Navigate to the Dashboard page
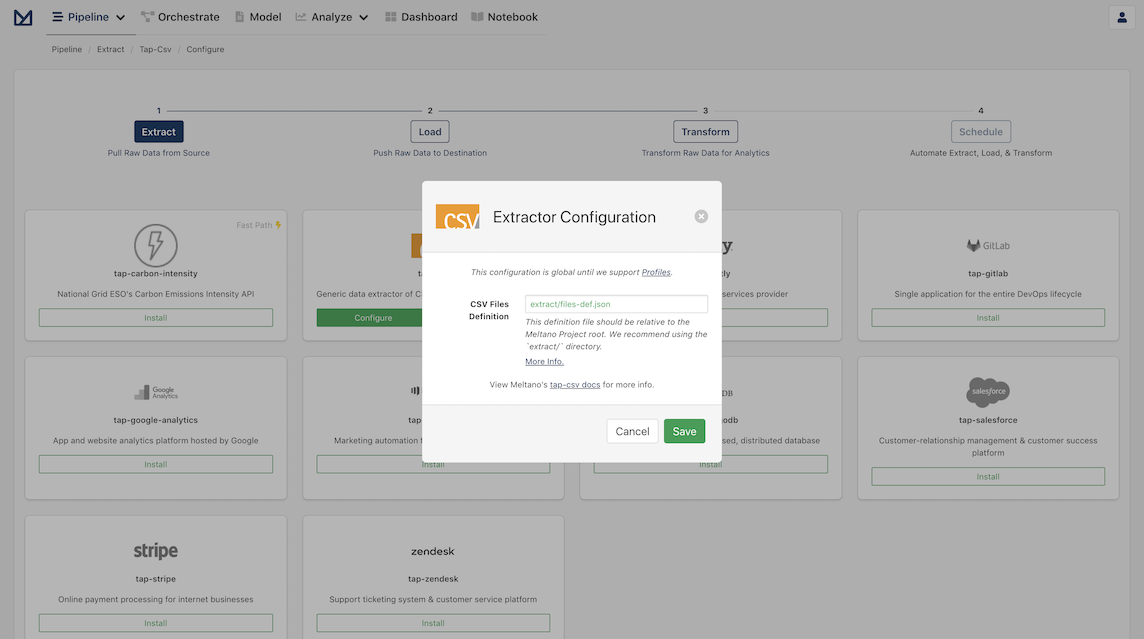This screenshot has width=1144, height=639. point(421,17)
